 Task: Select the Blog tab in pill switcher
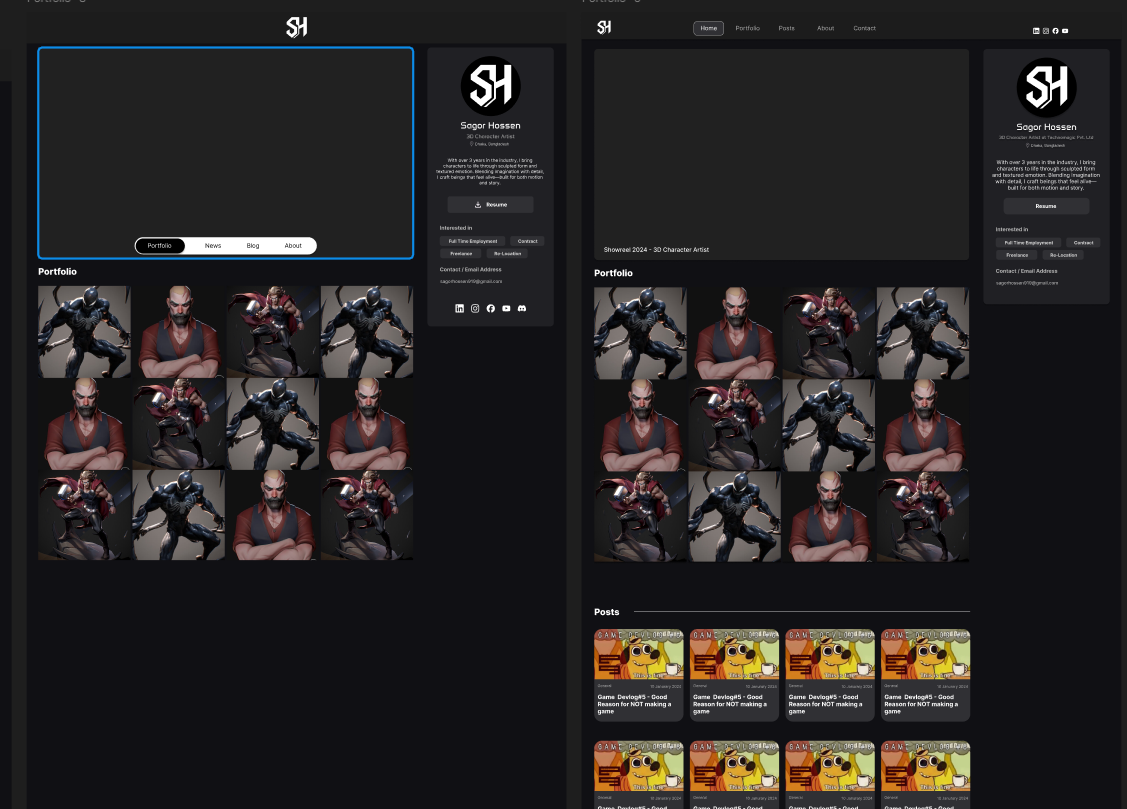(x=253, y=246)
